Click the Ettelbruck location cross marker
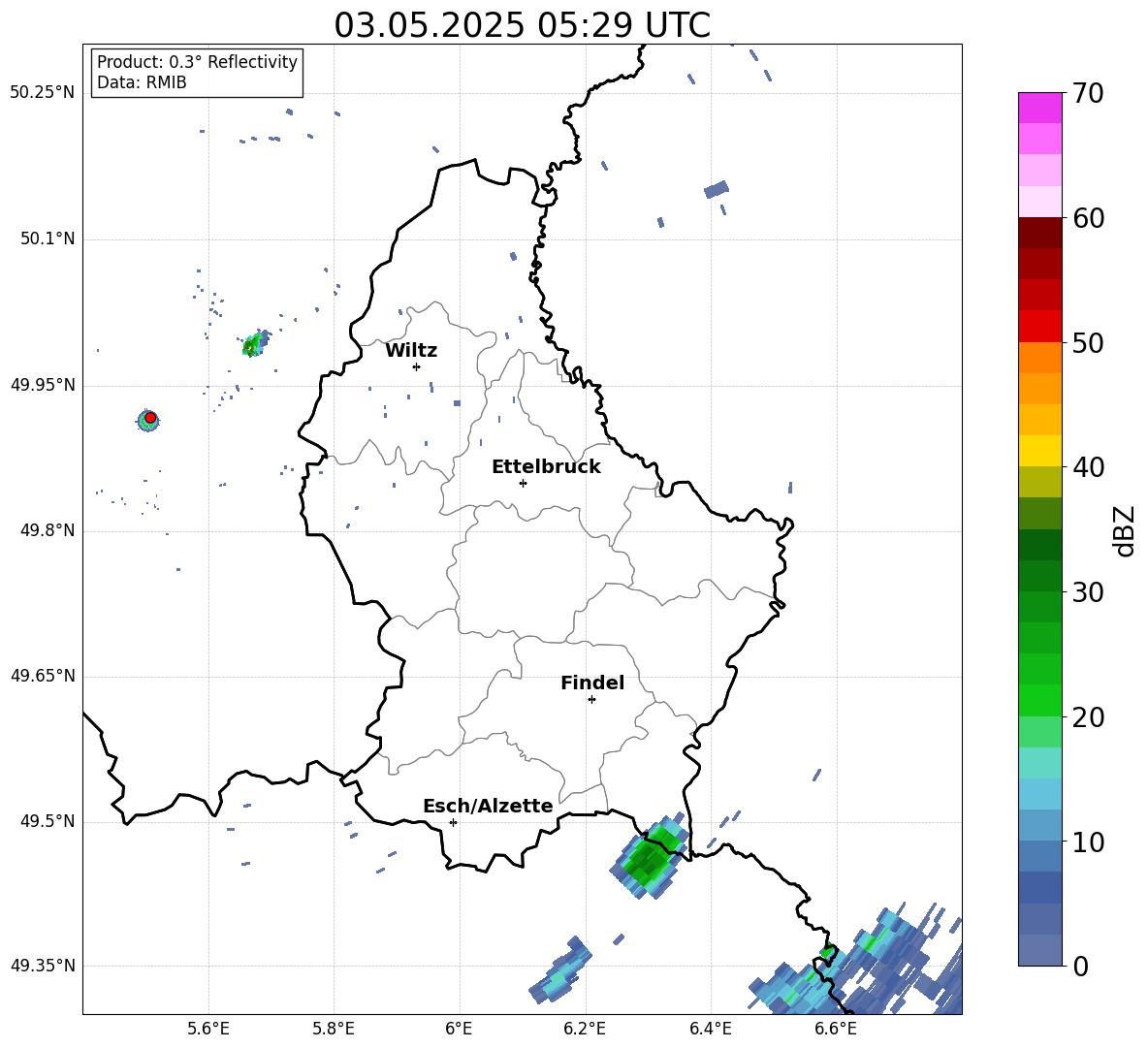This screenshot has width=1148, height=1048. (x=523, y=483)
